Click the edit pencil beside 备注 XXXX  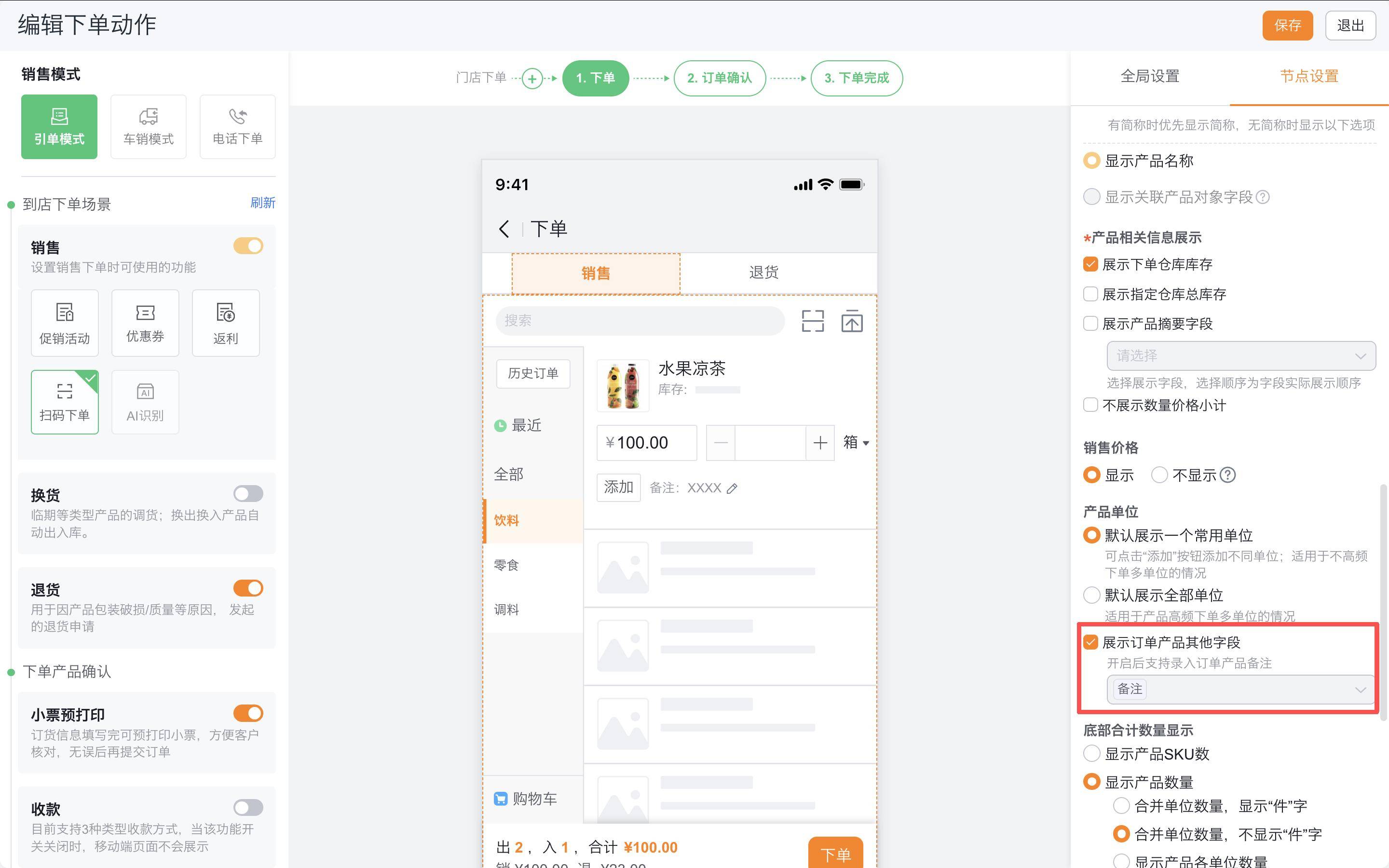(732, 488)
